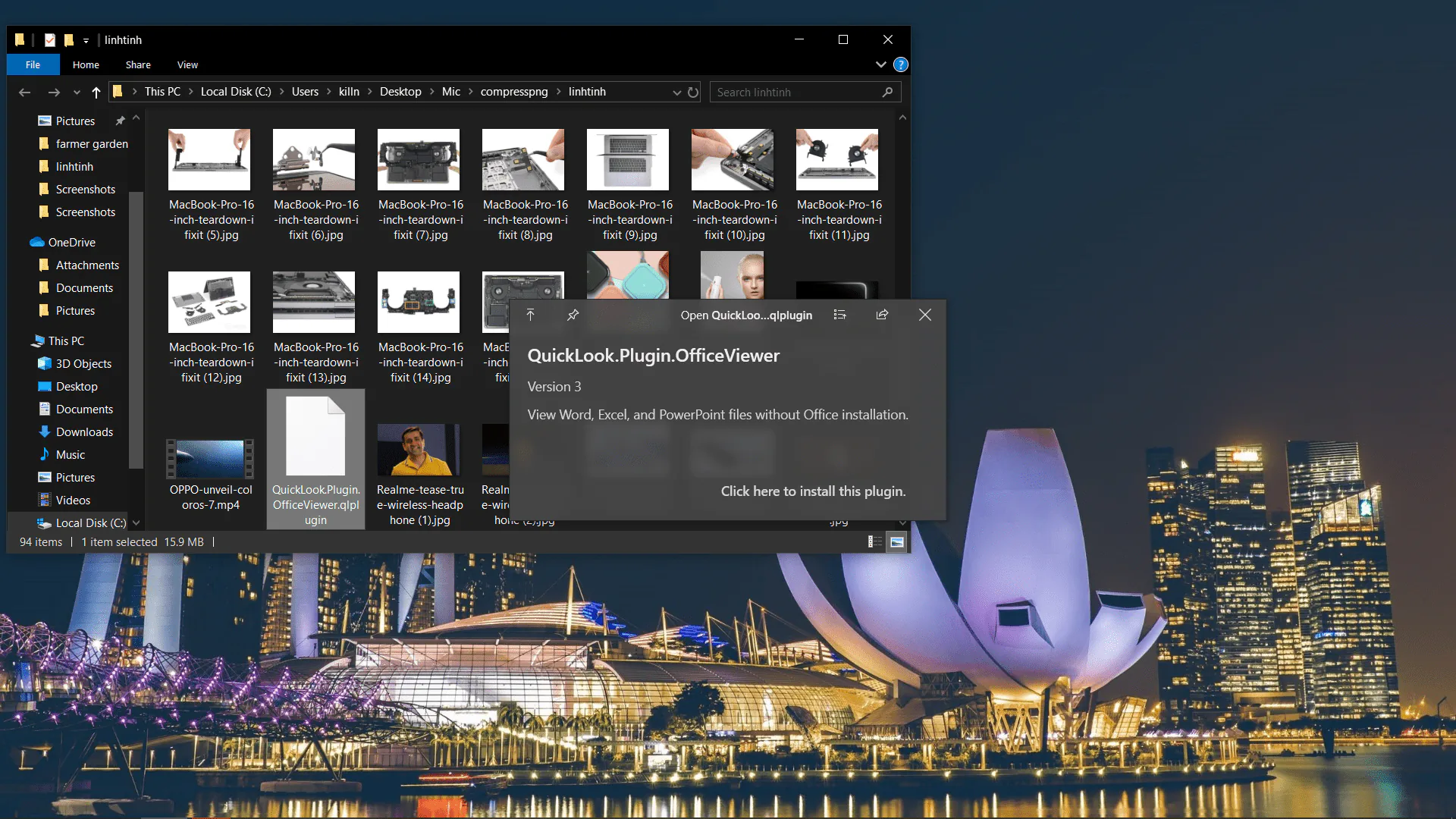Click the stay-on-top arrow icon in QuickLook

[530, 315]
